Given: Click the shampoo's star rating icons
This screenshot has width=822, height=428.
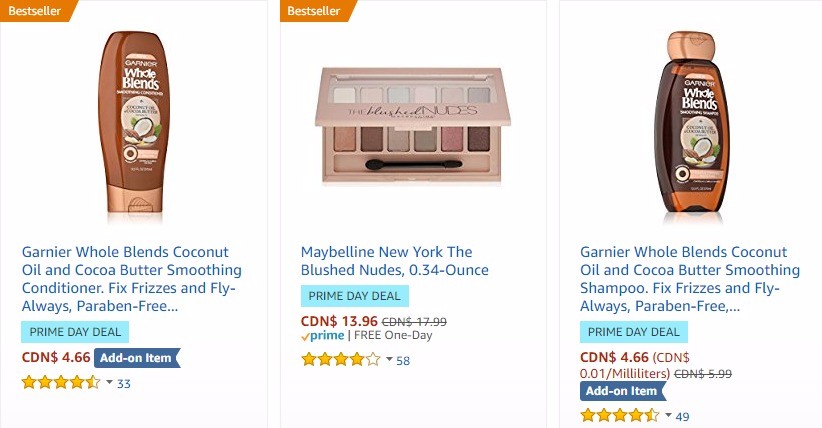Looking at the screenshot, I should pos(620,415).
